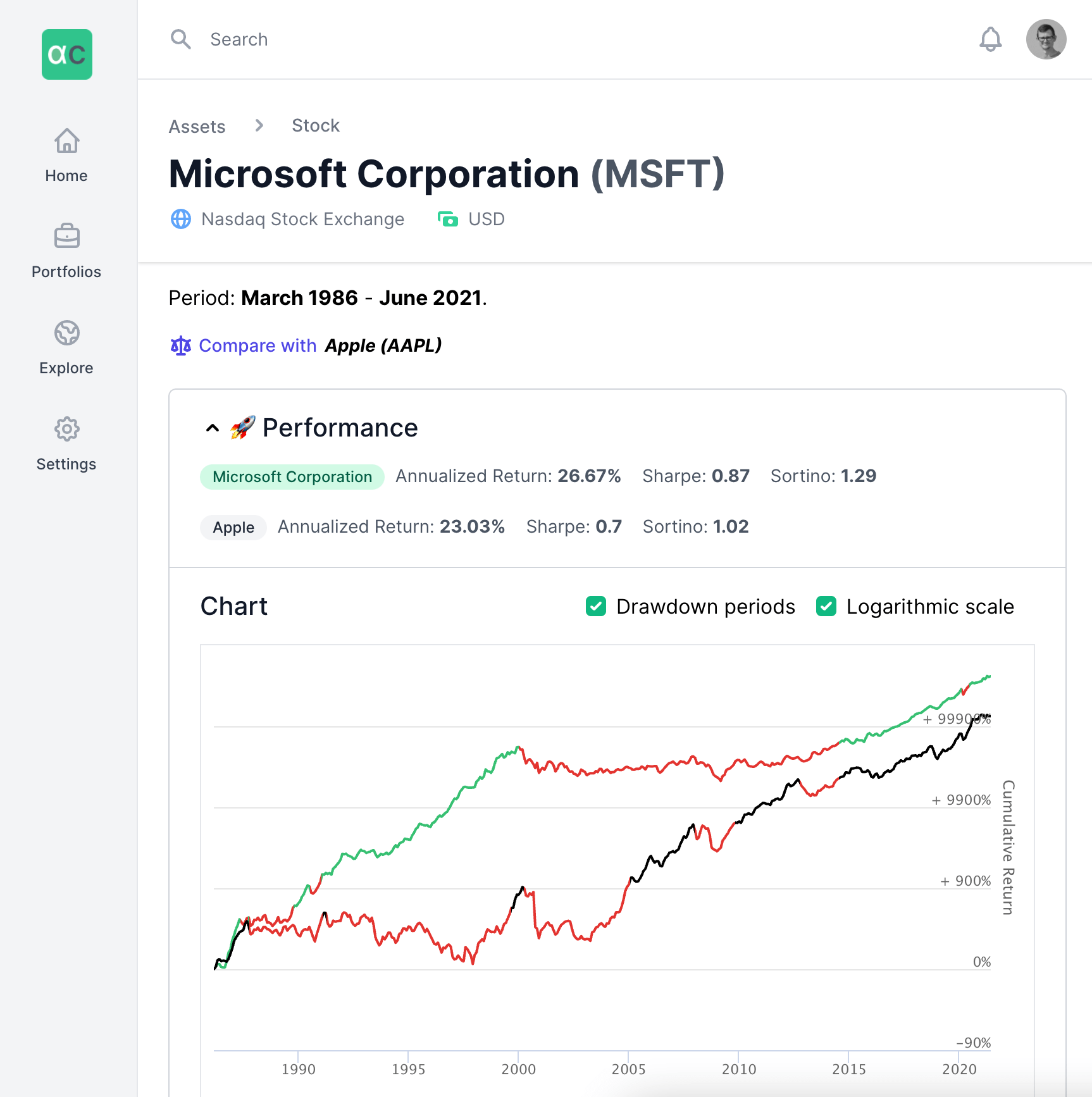Open the Portfolios briefcase icon

point(66,237)
